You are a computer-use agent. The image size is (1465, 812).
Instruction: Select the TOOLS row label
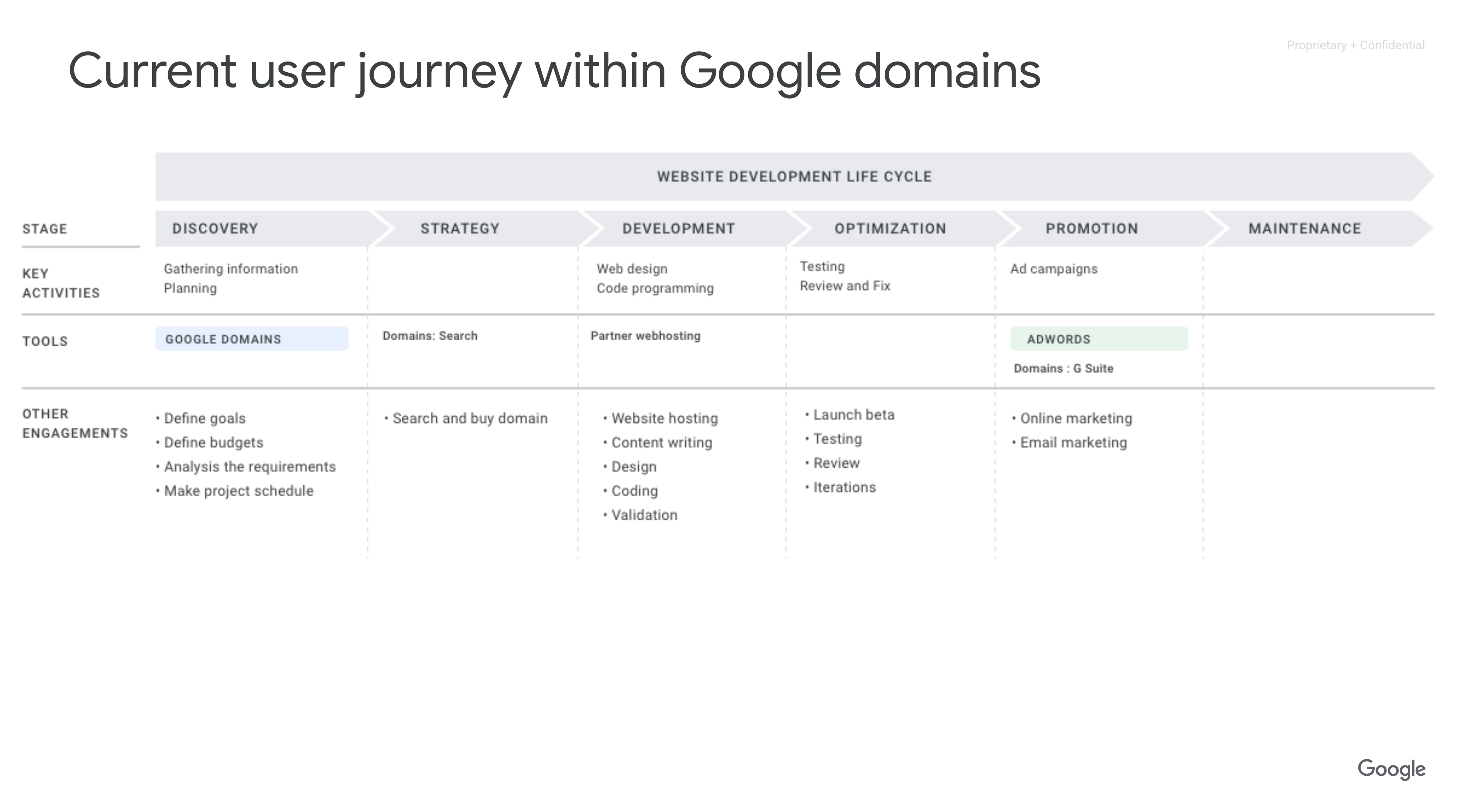(45, 341)
